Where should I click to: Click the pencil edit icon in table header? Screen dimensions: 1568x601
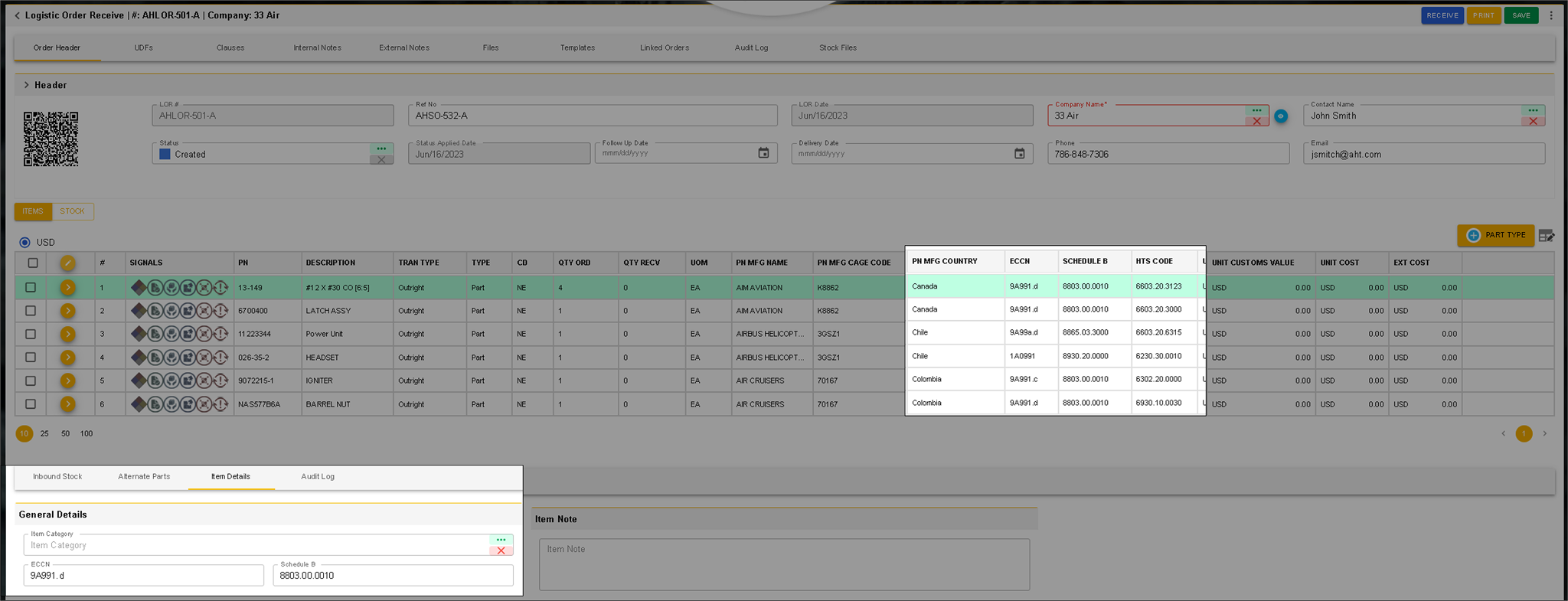[68, 263]
